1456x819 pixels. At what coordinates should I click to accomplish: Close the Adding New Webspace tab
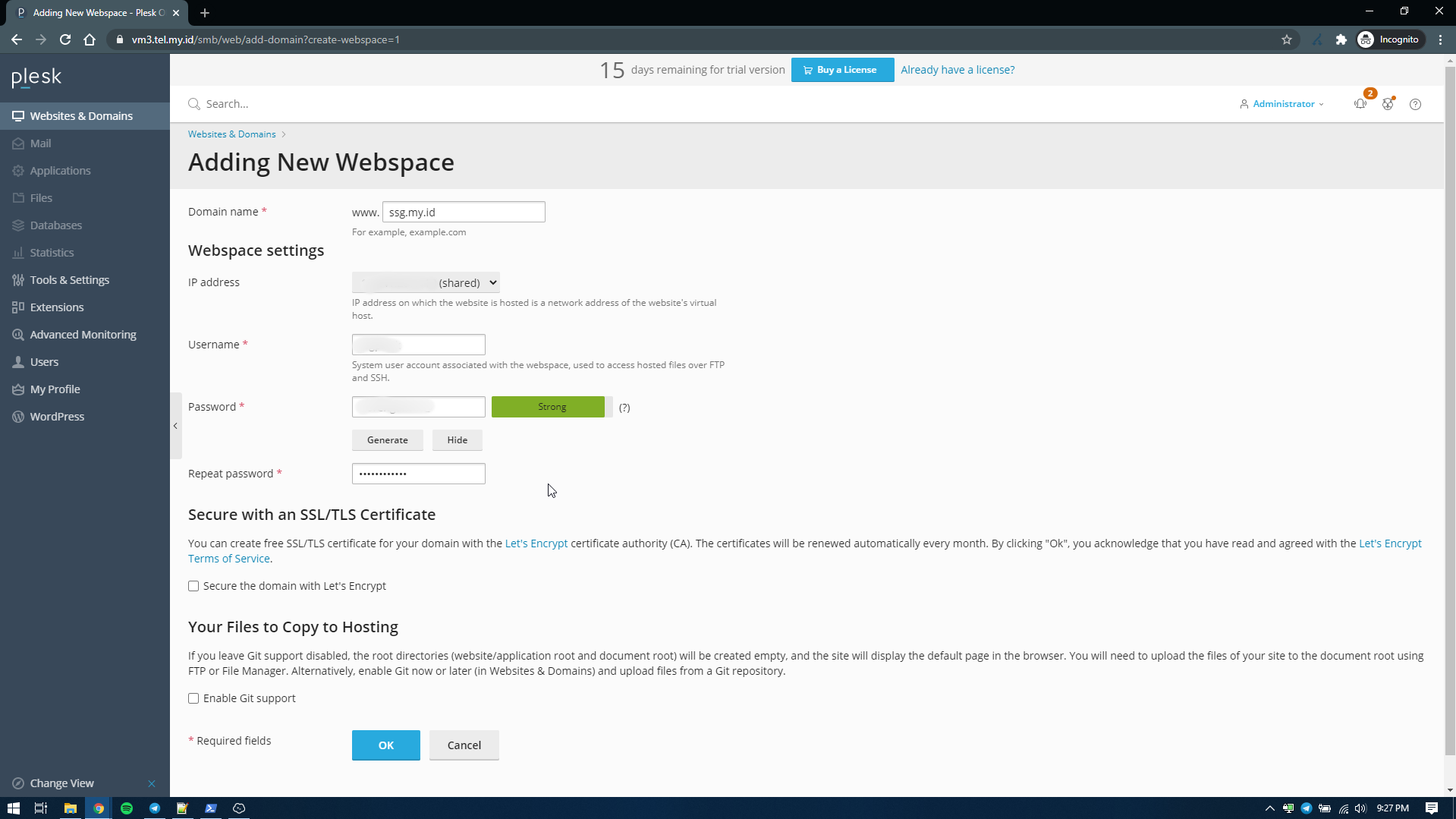pos(176,13)
